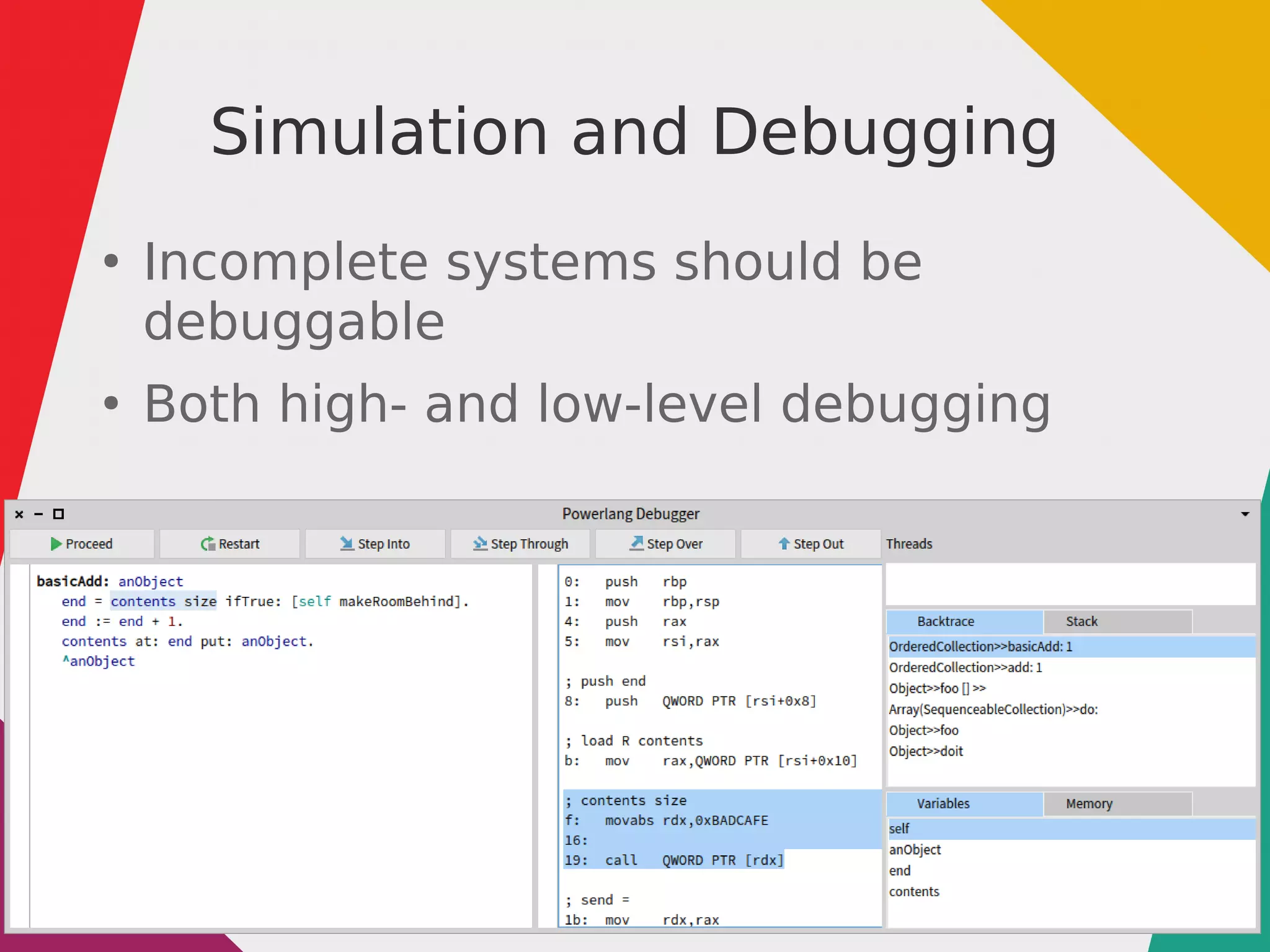1270x952 pixels.
Task: Close the Powerlang Debugger window
Action: pyautogui.click(x=19, y=514)
